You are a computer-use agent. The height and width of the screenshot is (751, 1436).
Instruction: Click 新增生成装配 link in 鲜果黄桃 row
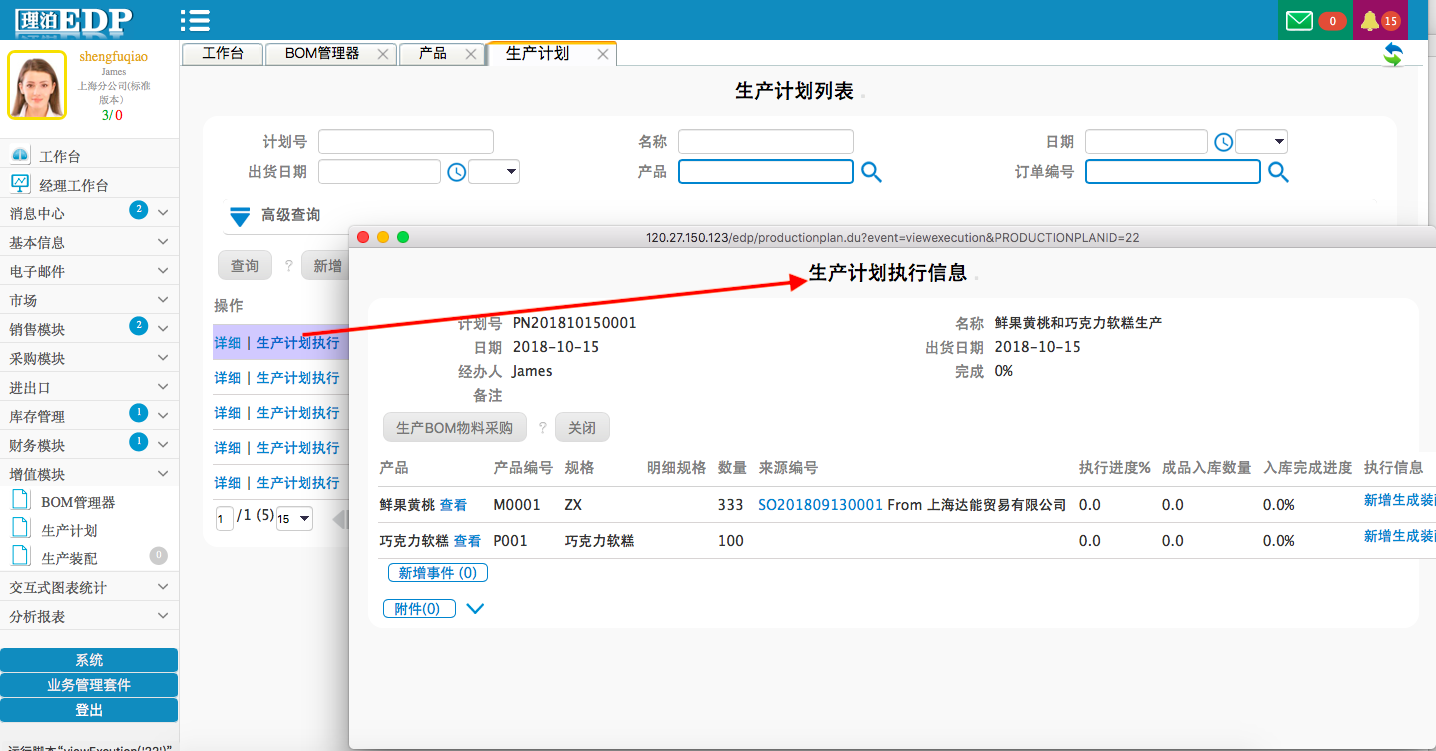[1399, 500]
